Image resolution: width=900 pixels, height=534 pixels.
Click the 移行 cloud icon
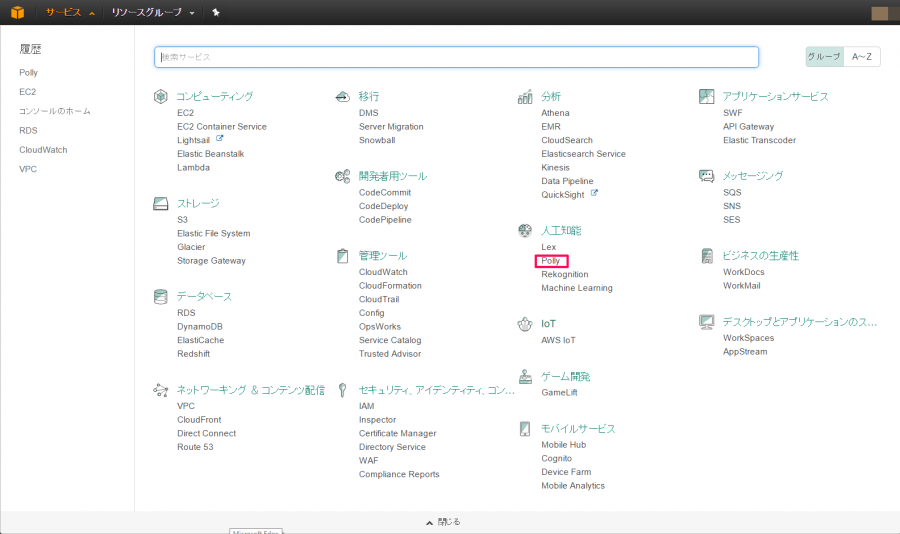pyautogui.click(x=343, y=96)
